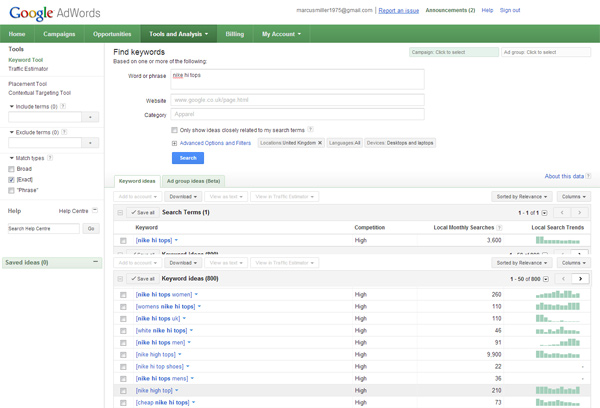Switch to Ad group ideas (Beta) tab
Viewport: 600px width, 408px height.
click(193, 181)
